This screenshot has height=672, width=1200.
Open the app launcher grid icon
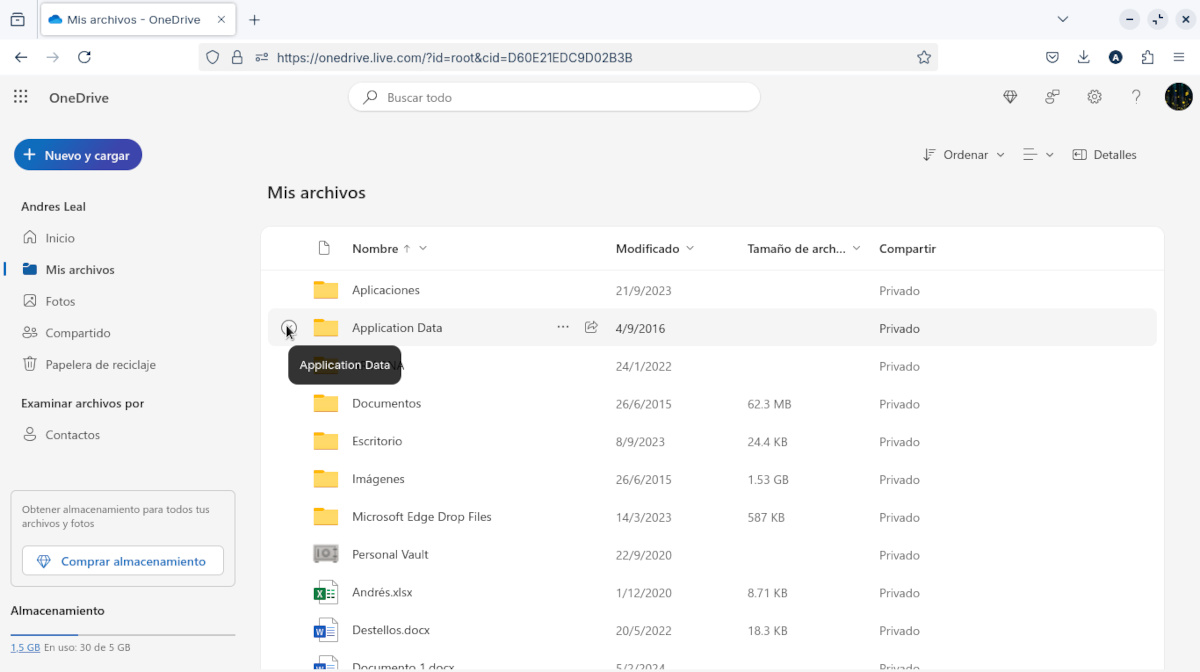pyautogui.click(x=21, y=97)
